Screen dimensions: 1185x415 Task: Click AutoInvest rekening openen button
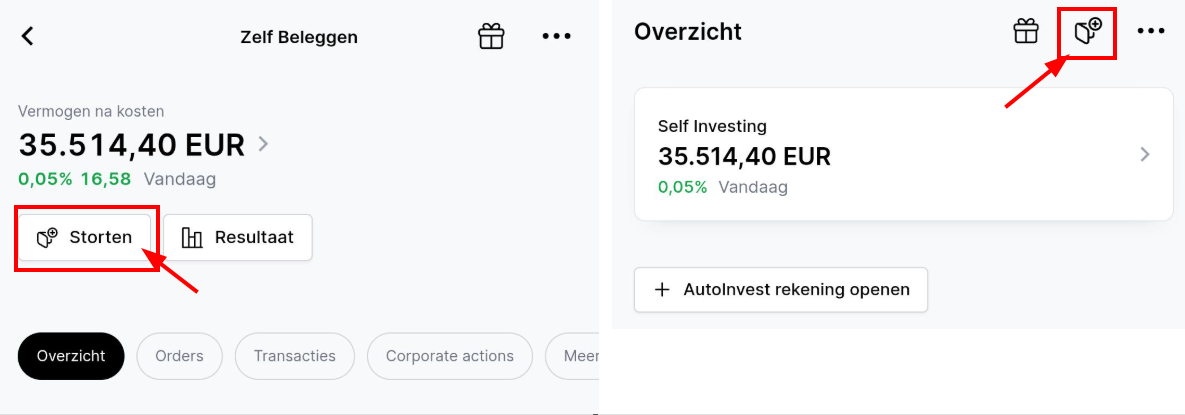pyautogui.click(x=781, y=290)
